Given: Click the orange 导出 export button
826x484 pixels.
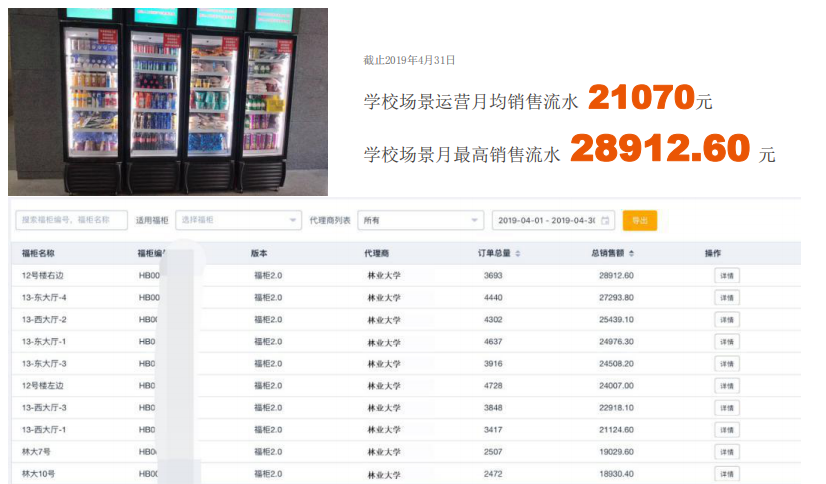Looking at the screenshot, I should [x=640, y=220].
